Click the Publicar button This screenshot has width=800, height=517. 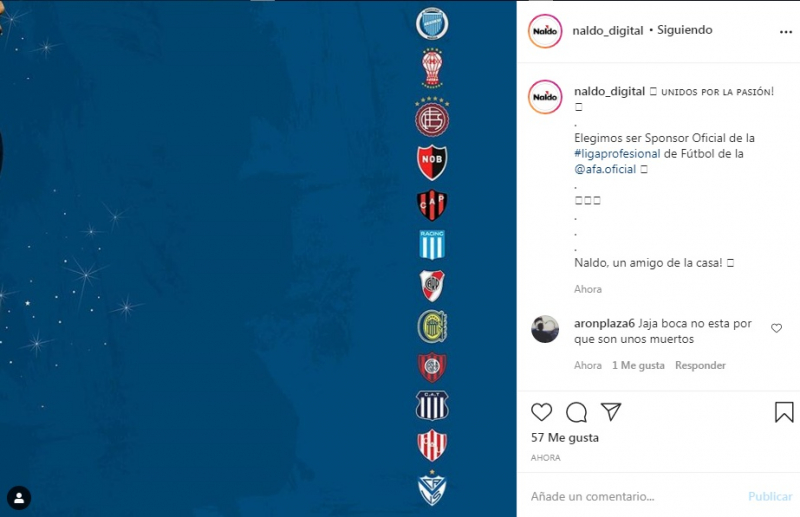770,496
